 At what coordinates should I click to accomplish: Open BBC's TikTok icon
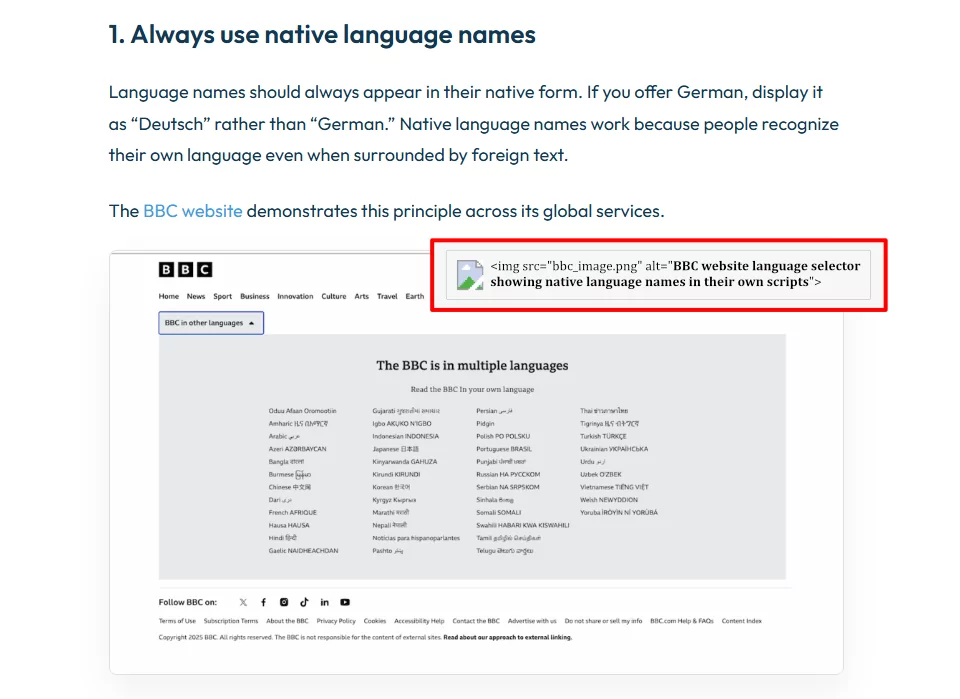tap(303, 602)
